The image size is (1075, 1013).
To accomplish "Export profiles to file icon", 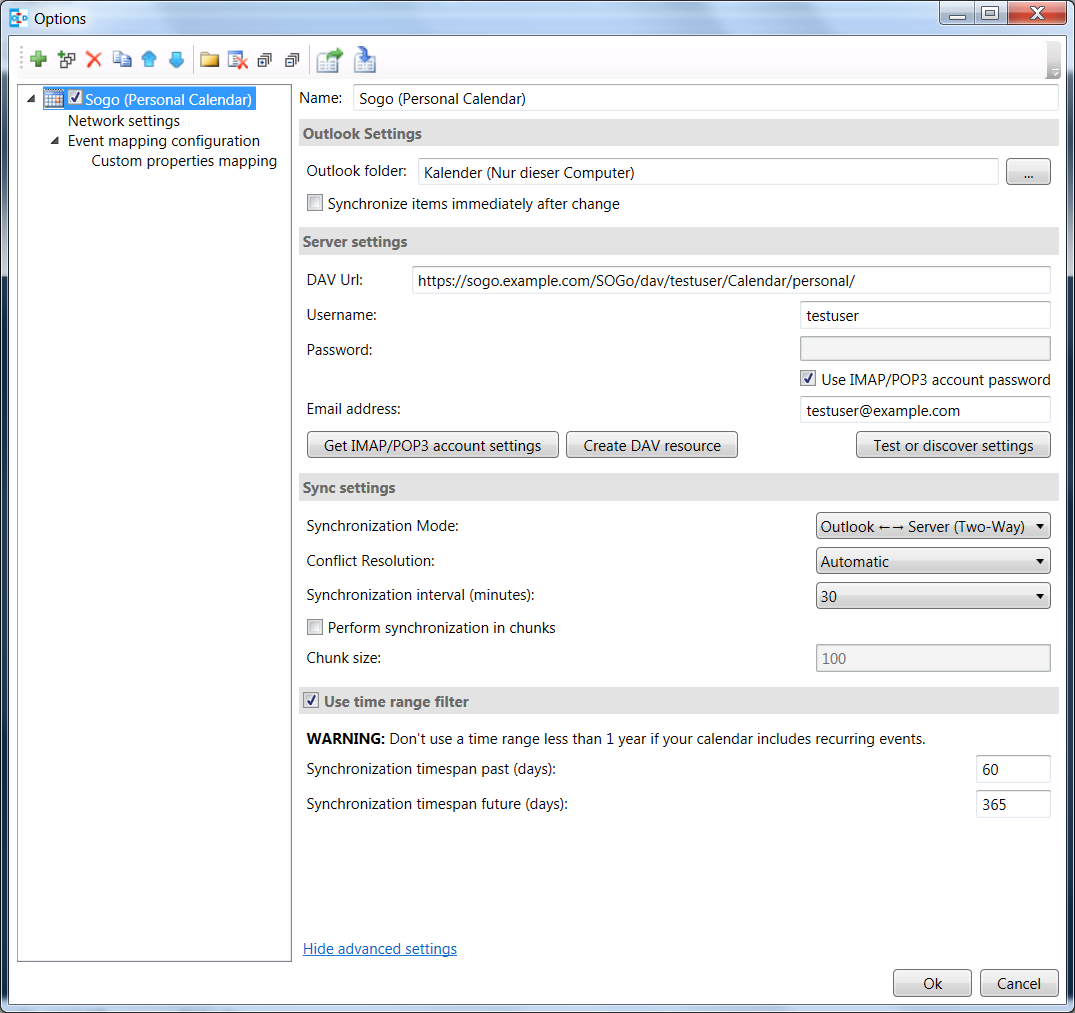I will point(329,60).
